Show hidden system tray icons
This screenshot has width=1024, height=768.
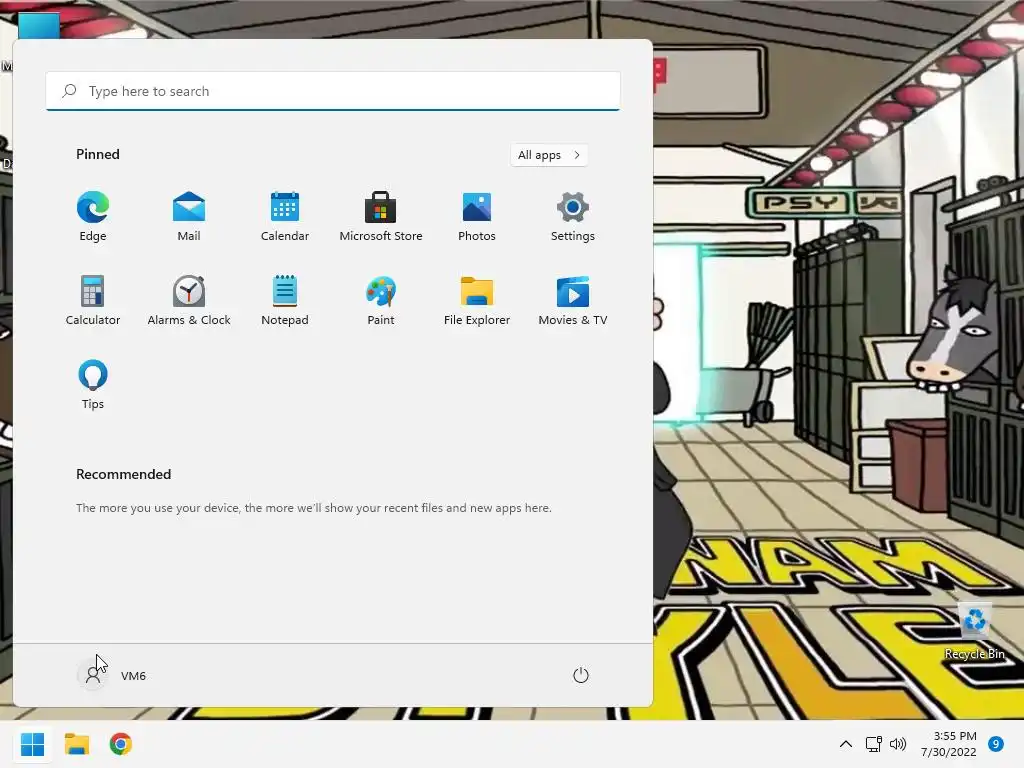coord(846,744)
